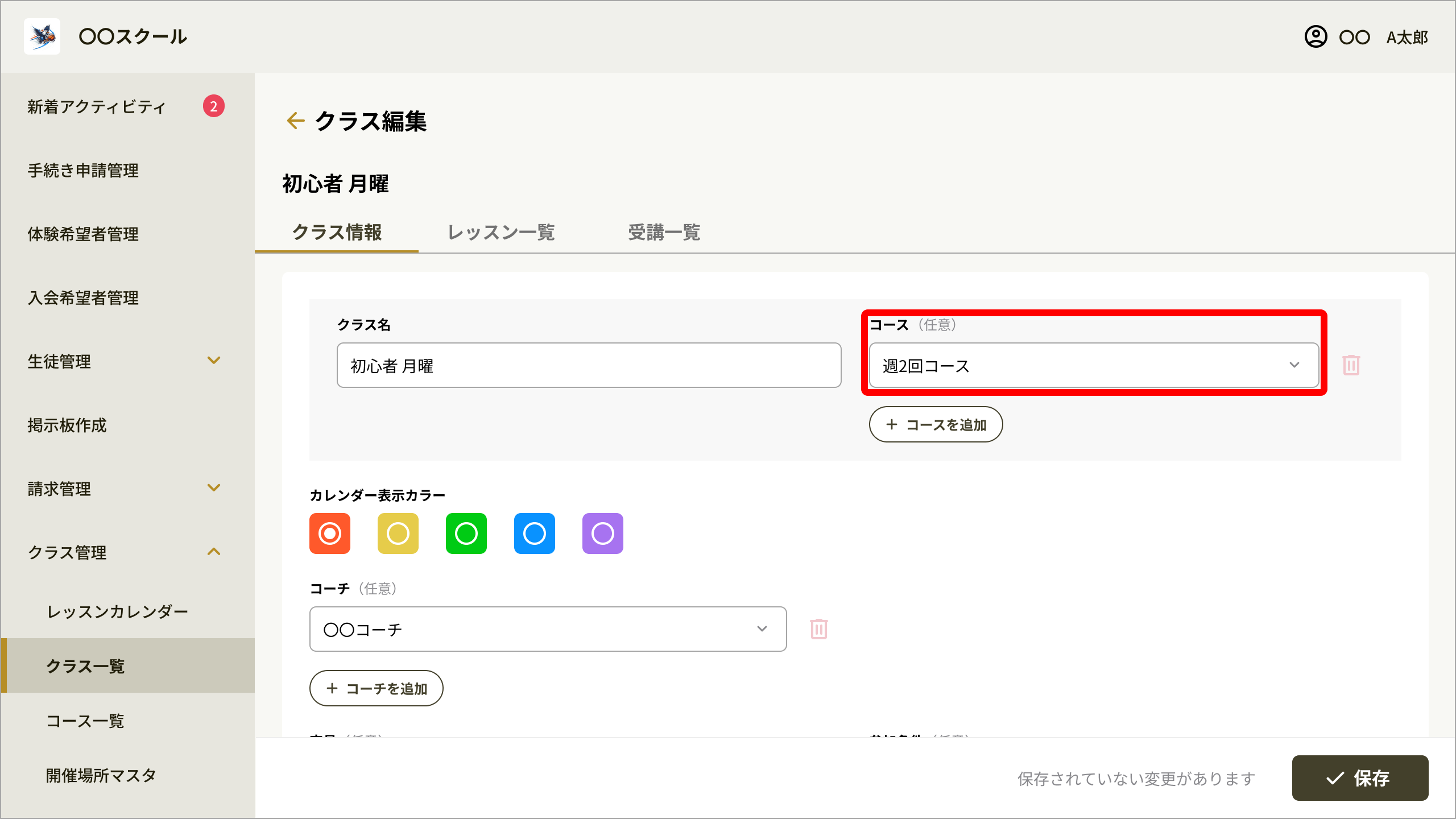Select the blue calendar color

535,533
